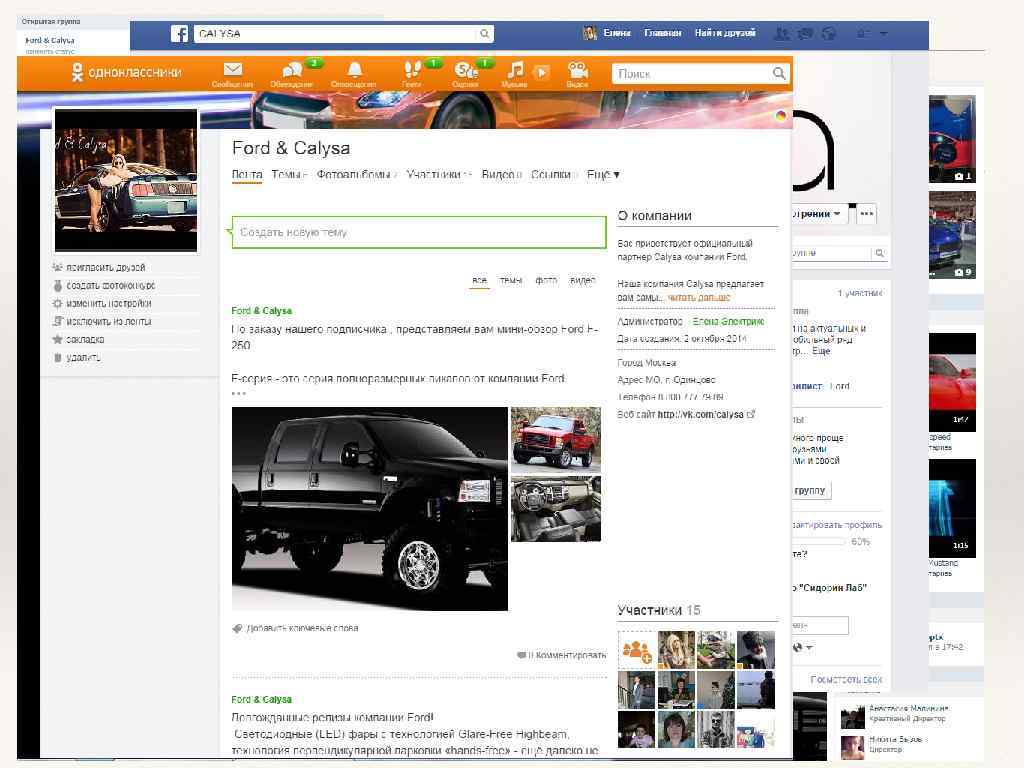Viewport: 1024px width, 768px height.
Task: Open Music note icon
Action: (515, 69)
